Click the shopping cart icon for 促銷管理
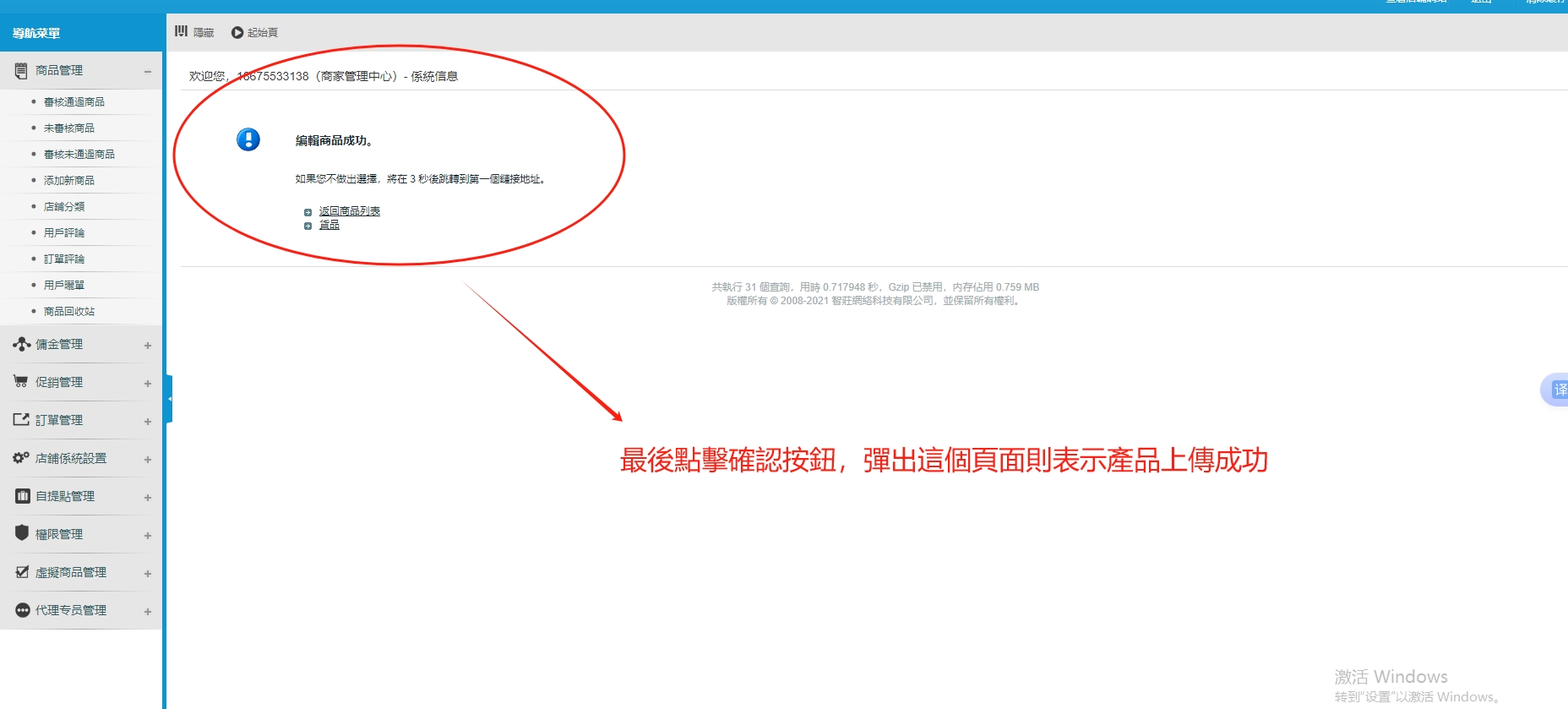 pos(21,382)
